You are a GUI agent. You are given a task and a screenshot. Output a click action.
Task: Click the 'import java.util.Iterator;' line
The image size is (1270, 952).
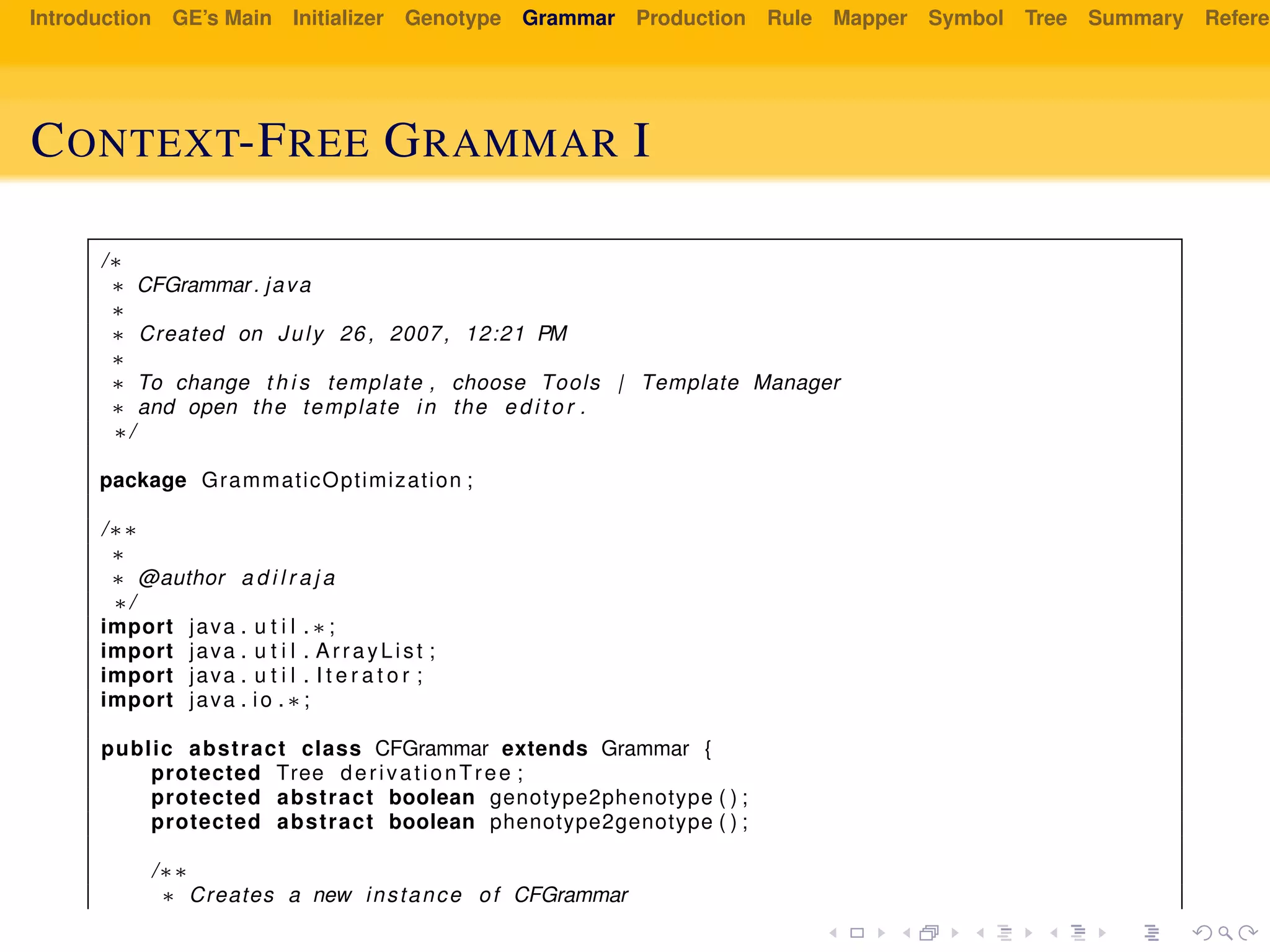(x=262, y=676)
